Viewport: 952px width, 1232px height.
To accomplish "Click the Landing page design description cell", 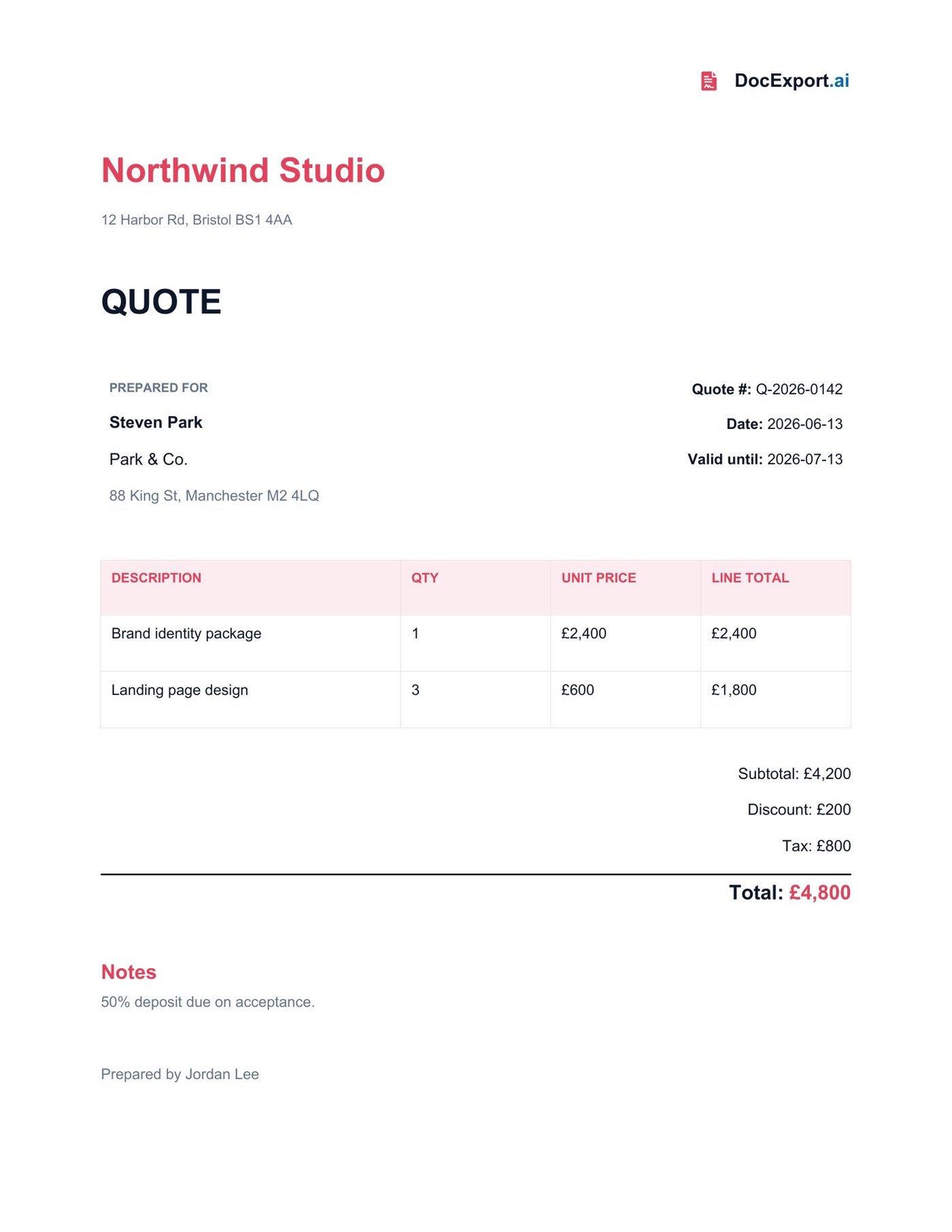I will 250,700.
